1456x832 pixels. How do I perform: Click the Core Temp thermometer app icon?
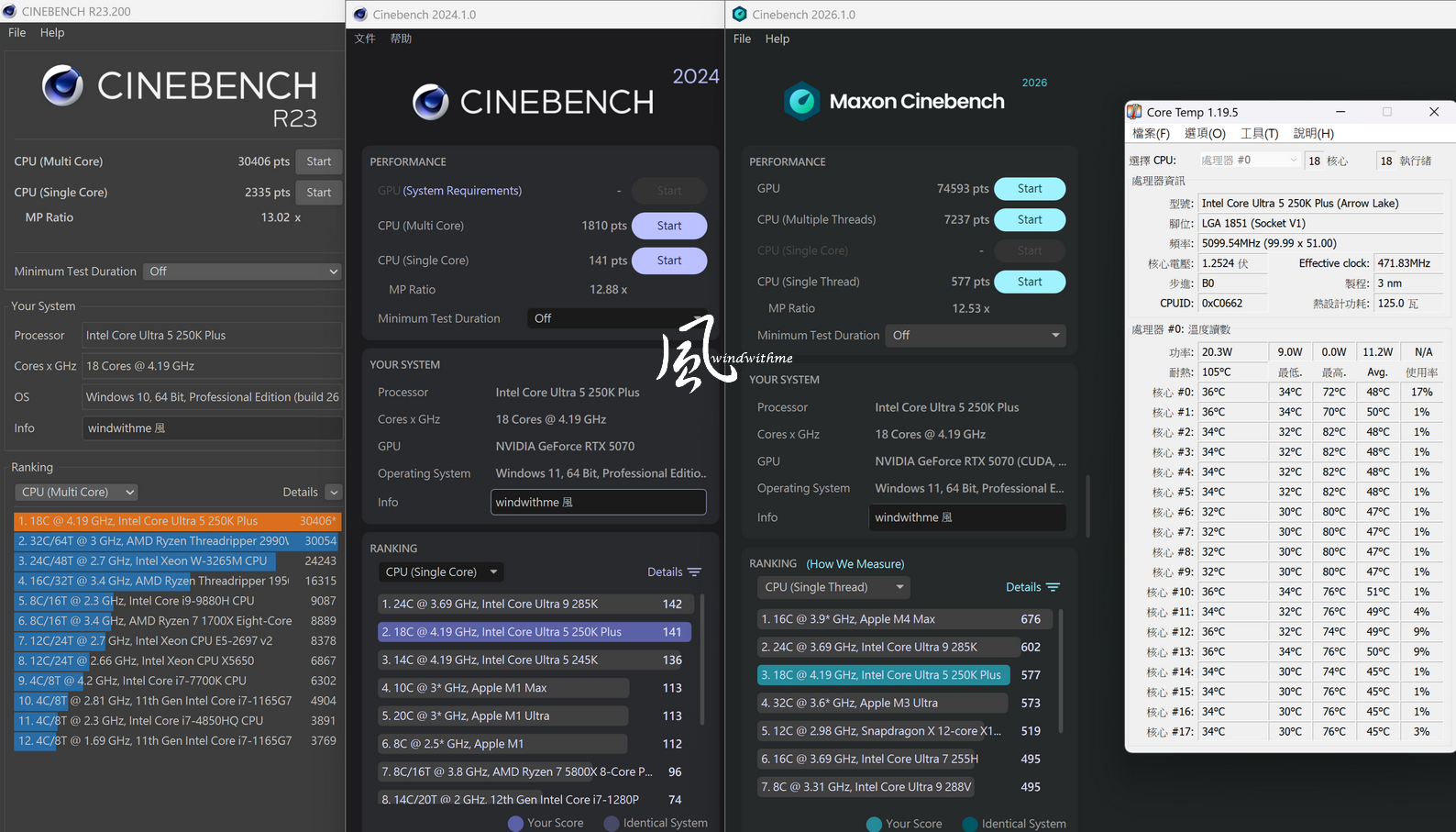[x=1135, y=112]
